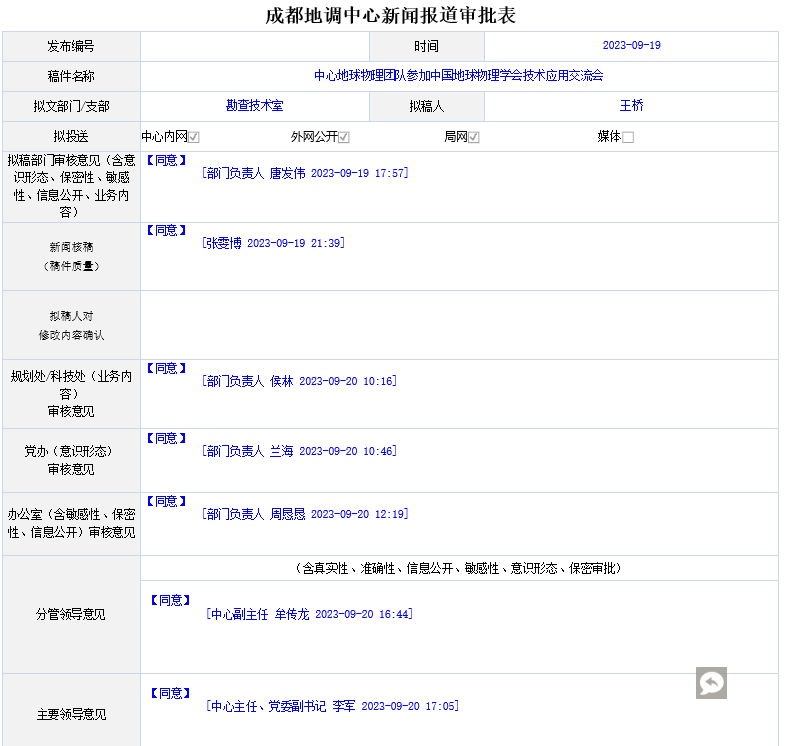
Task: Select the 中心副主任 牟传龙 signature line
Action: click(308, 614)
